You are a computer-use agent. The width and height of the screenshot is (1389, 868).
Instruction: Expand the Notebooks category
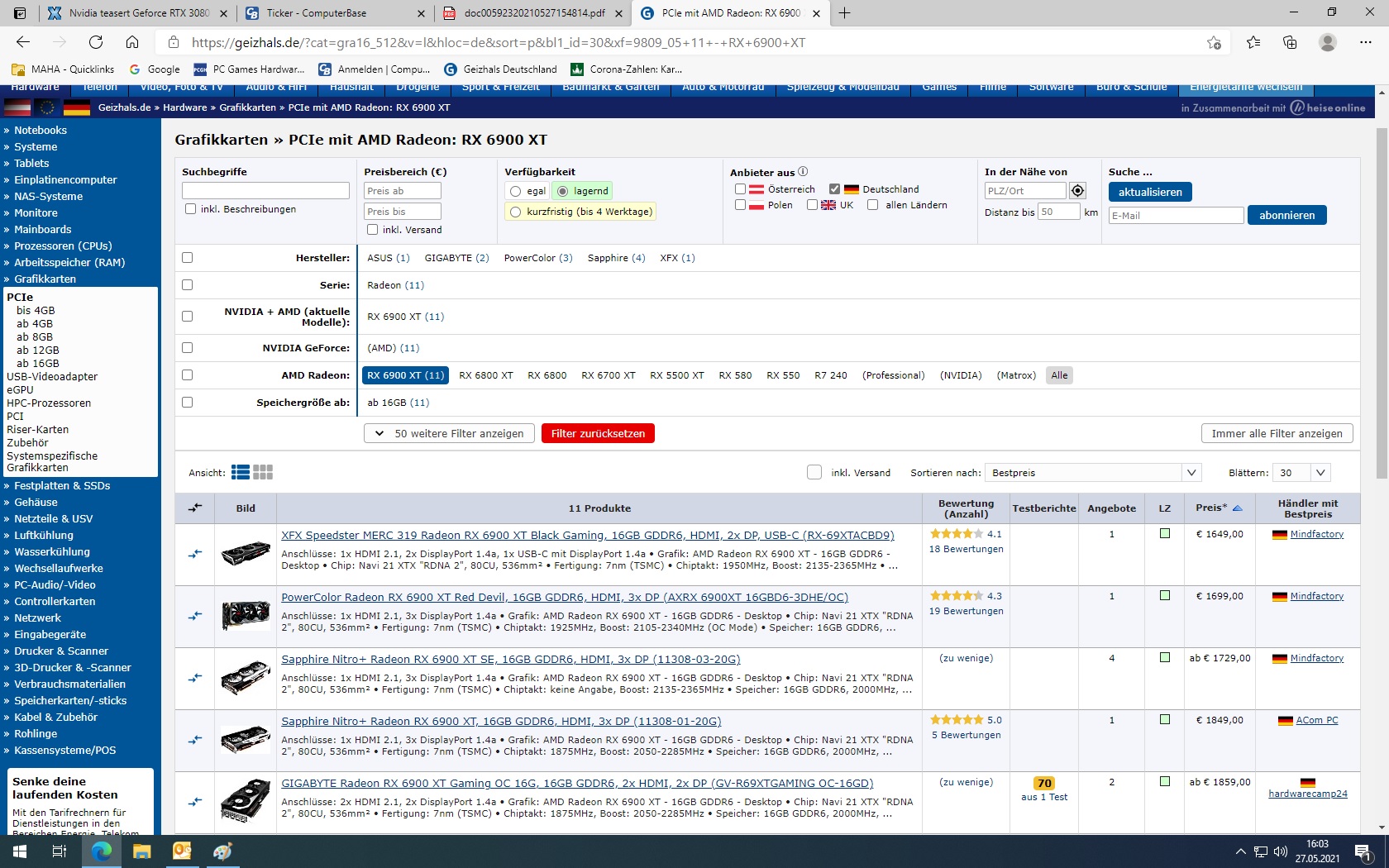click(40, 130)
